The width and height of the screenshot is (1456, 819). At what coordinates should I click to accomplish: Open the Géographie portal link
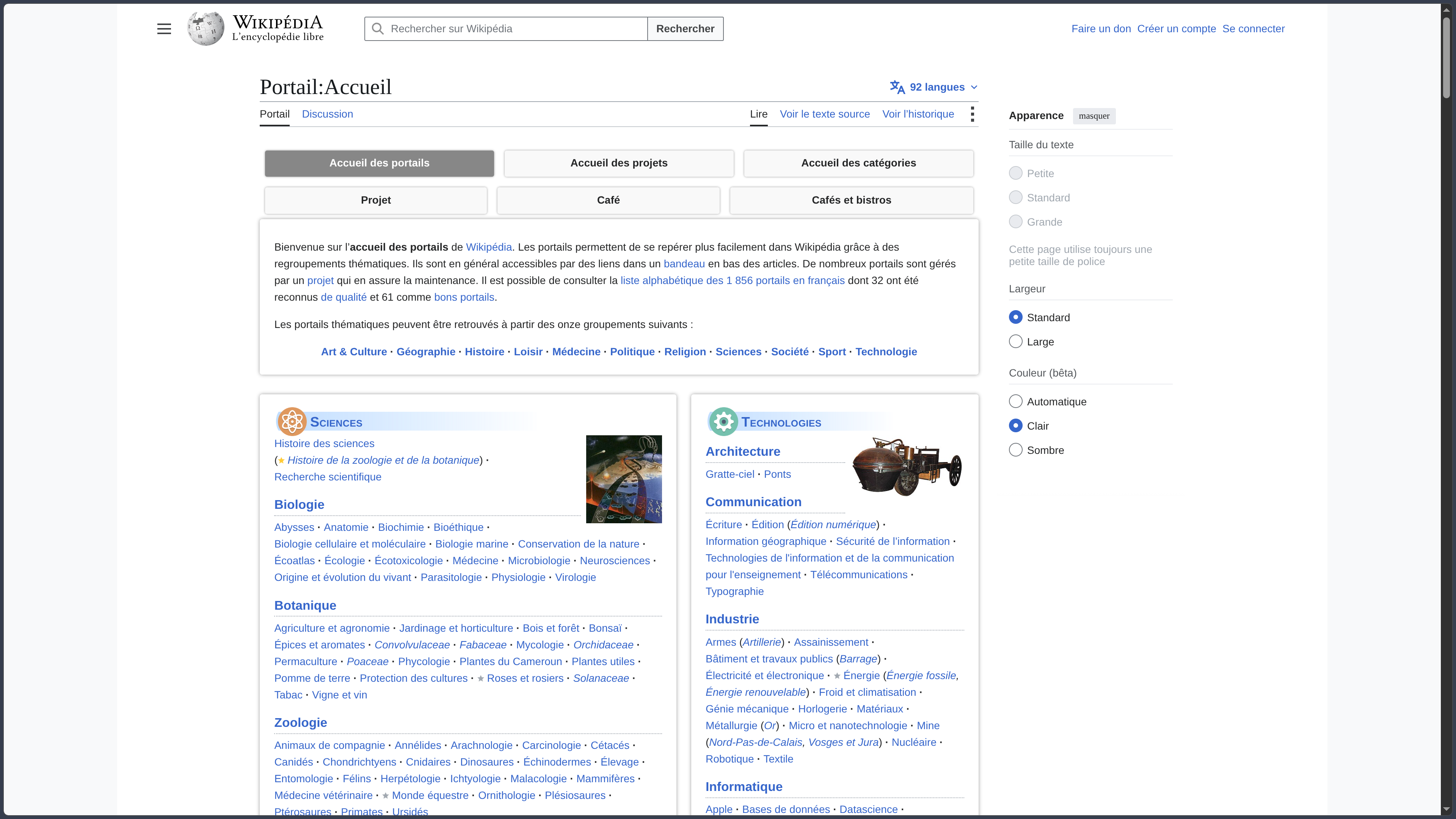425,351
